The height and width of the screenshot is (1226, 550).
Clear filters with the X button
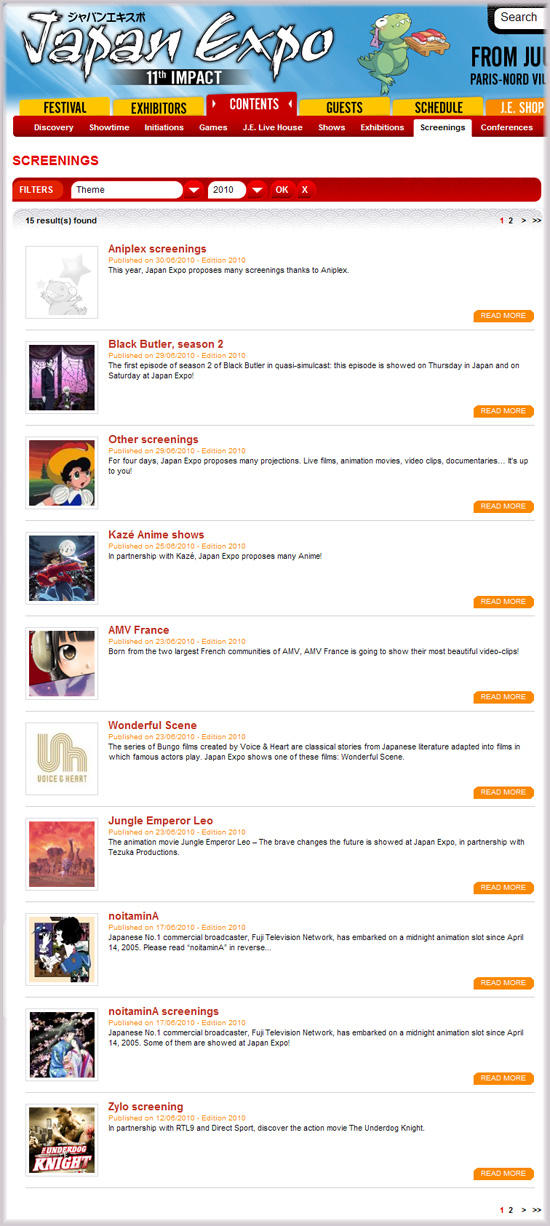coord(305,190)
